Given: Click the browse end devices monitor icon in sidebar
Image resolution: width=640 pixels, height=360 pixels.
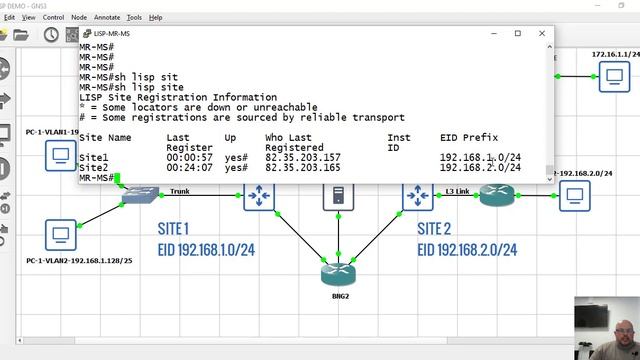Looking at the screenshot, I should click(x=4, y=135).
